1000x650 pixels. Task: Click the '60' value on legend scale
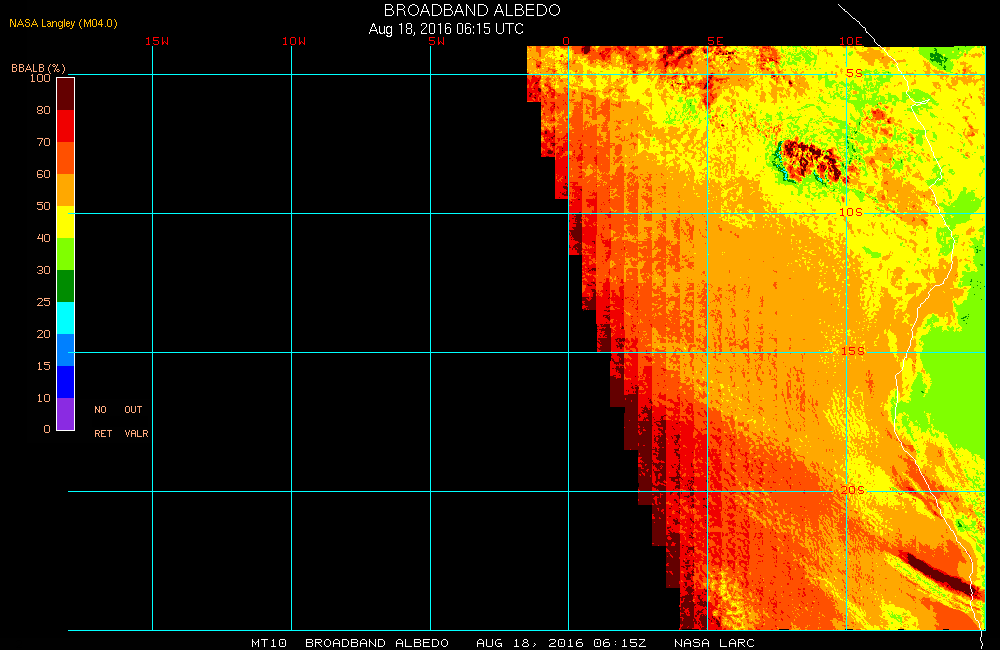pyautogui.click(x=43, y=174)
